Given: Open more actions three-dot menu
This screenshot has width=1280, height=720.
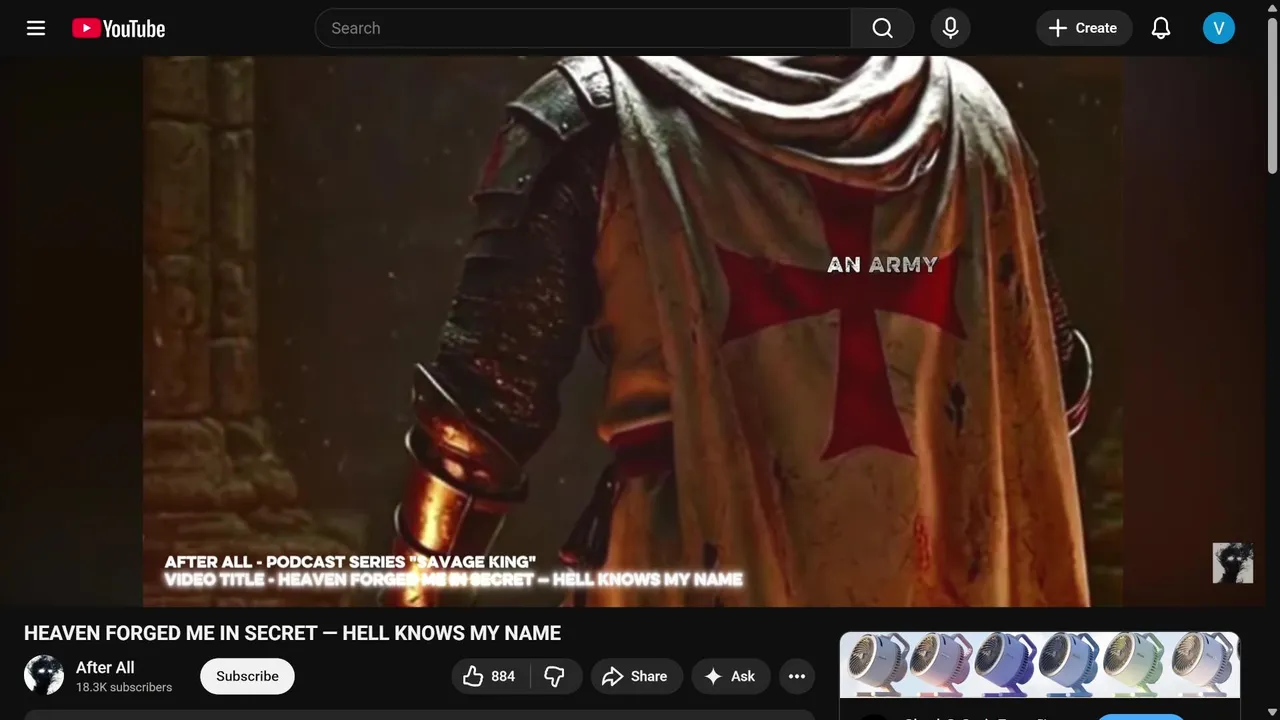Looking at the screenshot, I should coord(797,676).
